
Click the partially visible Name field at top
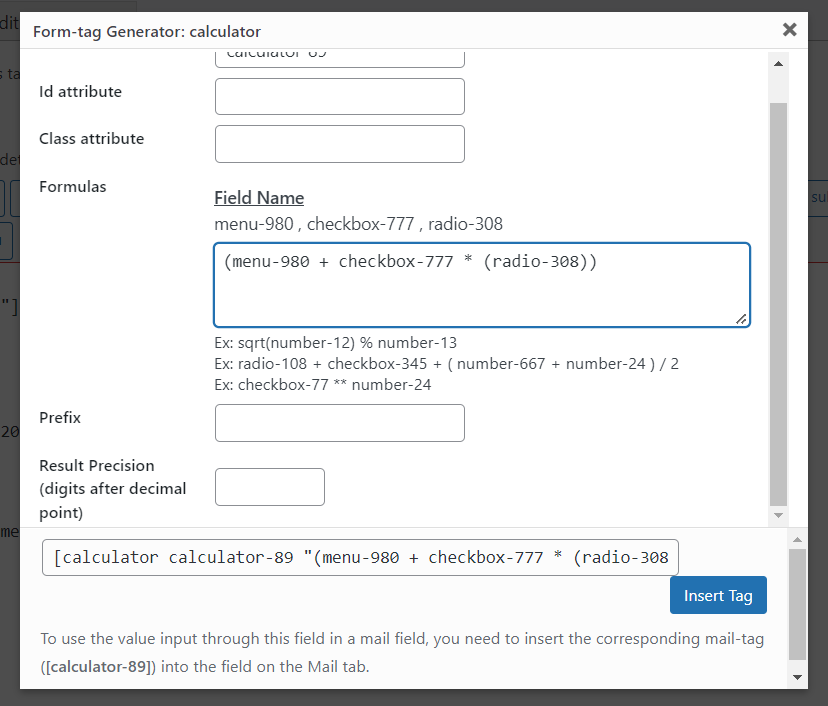point(340,58)
